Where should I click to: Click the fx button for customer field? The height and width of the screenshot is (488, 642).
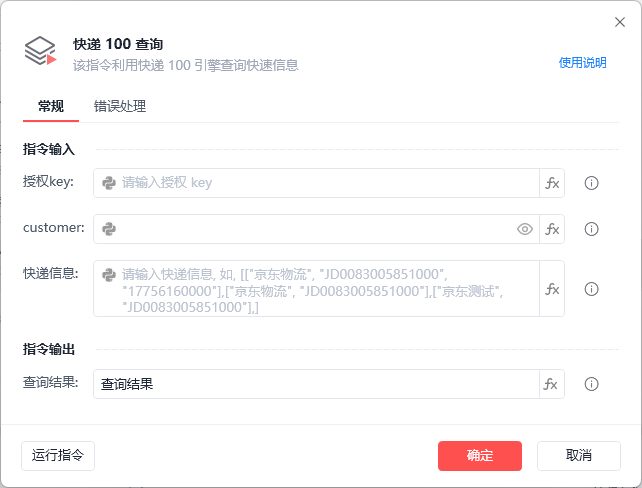(552, 229)
